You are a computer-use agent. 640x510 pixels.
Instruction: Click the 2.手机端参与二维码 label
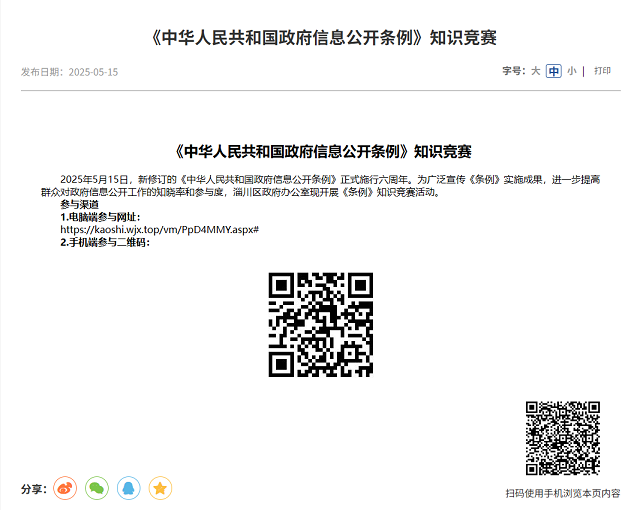105,242
